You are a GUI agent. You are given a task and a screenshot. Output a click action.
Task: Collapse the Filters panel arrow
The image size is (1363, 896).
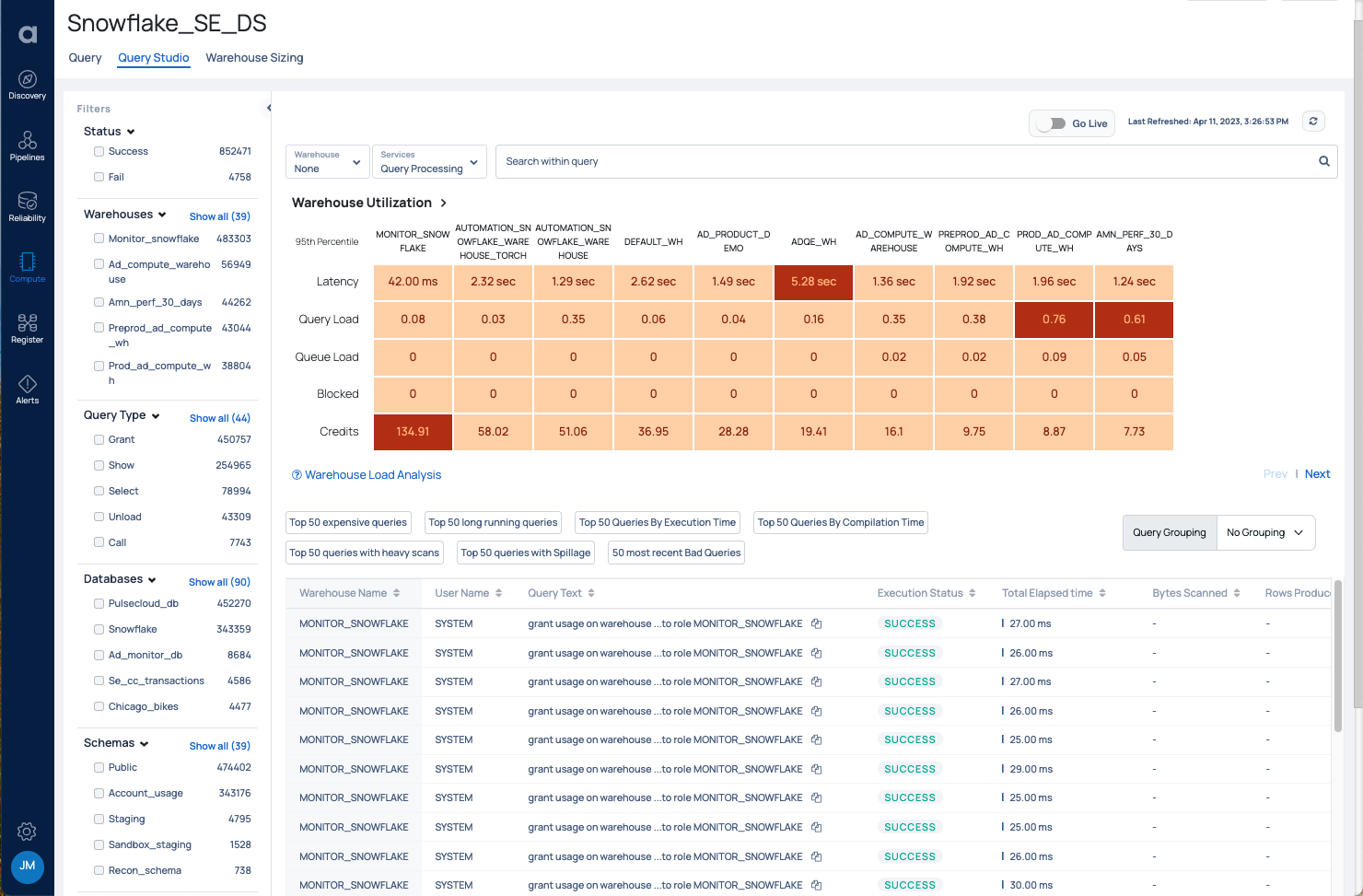point(268,108)
